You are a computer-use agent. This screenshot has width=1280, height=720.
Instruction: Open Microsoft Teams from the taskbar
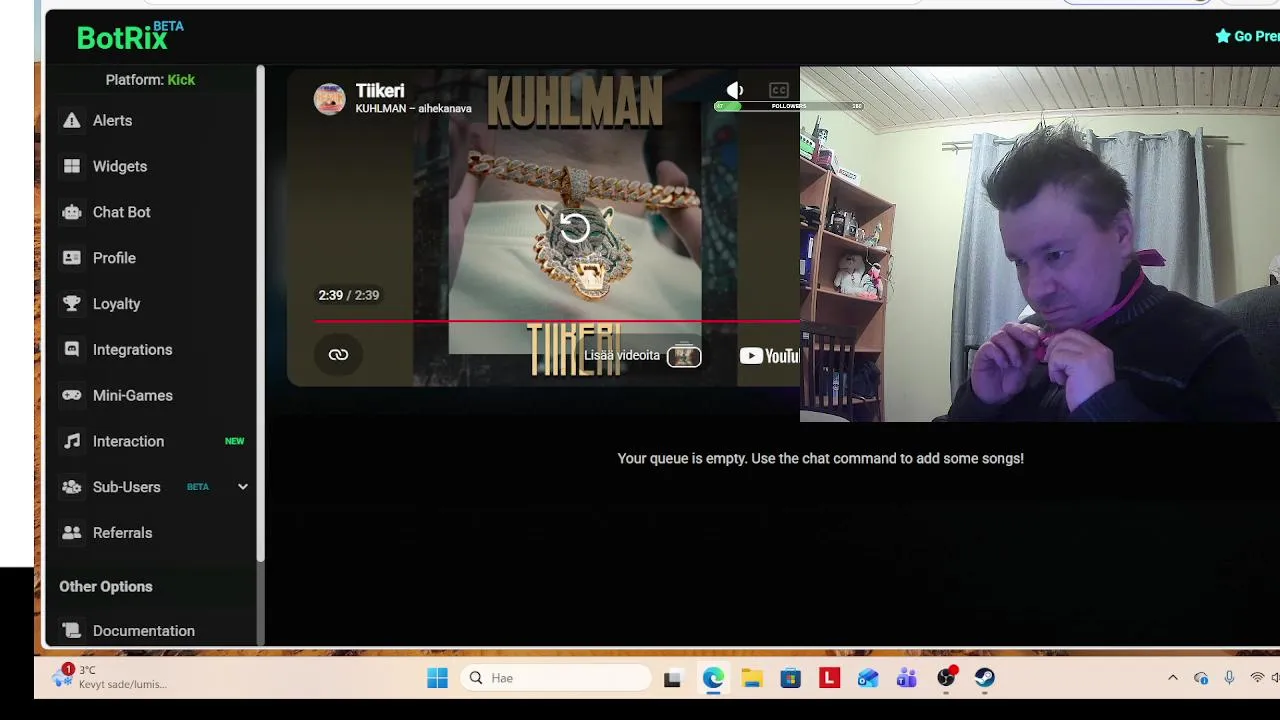907,679
